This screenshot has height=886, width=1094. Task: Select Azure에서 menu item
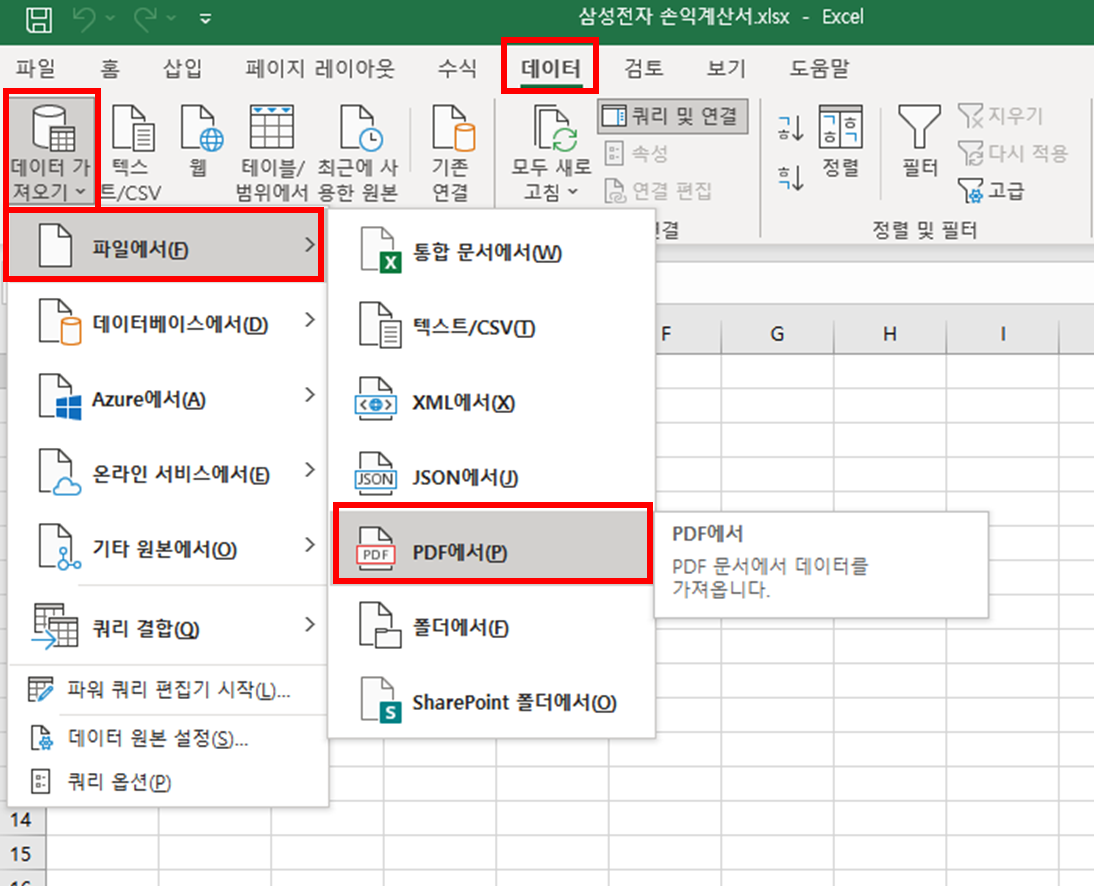tap(167, 398)
